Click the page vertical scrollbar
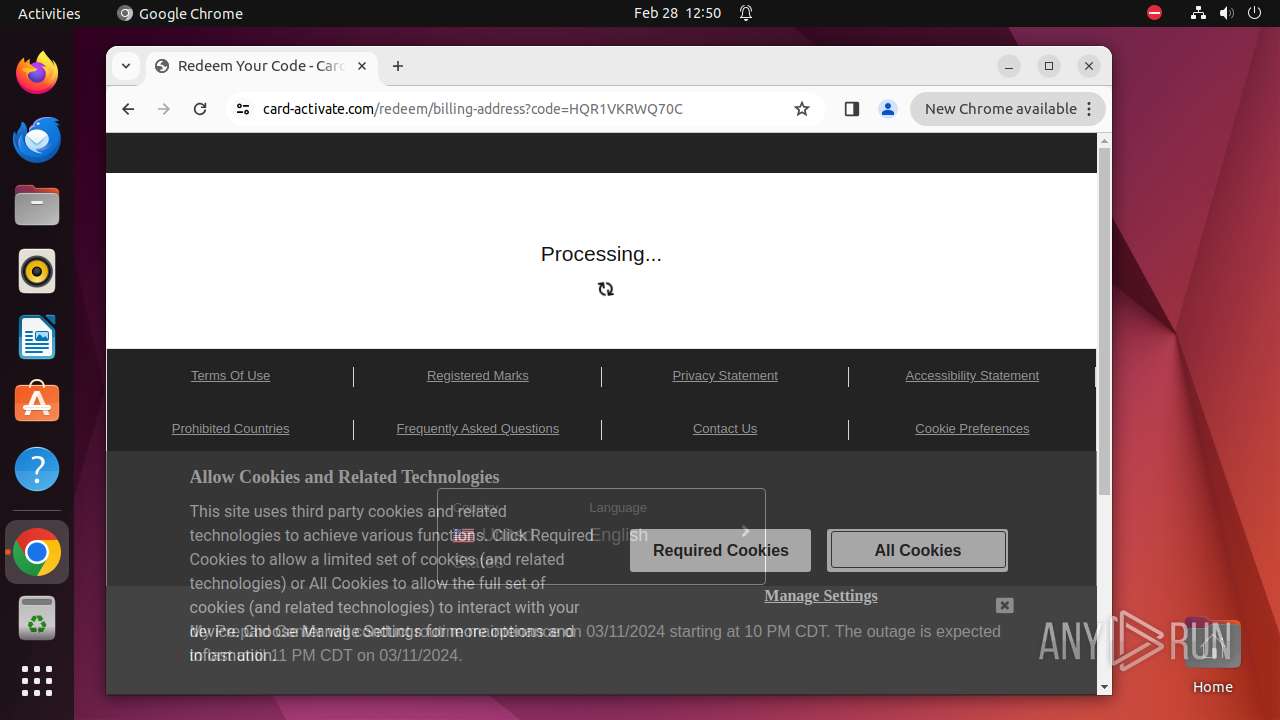This screenshot has width=1280, height=720. (x=1104, y=320)
